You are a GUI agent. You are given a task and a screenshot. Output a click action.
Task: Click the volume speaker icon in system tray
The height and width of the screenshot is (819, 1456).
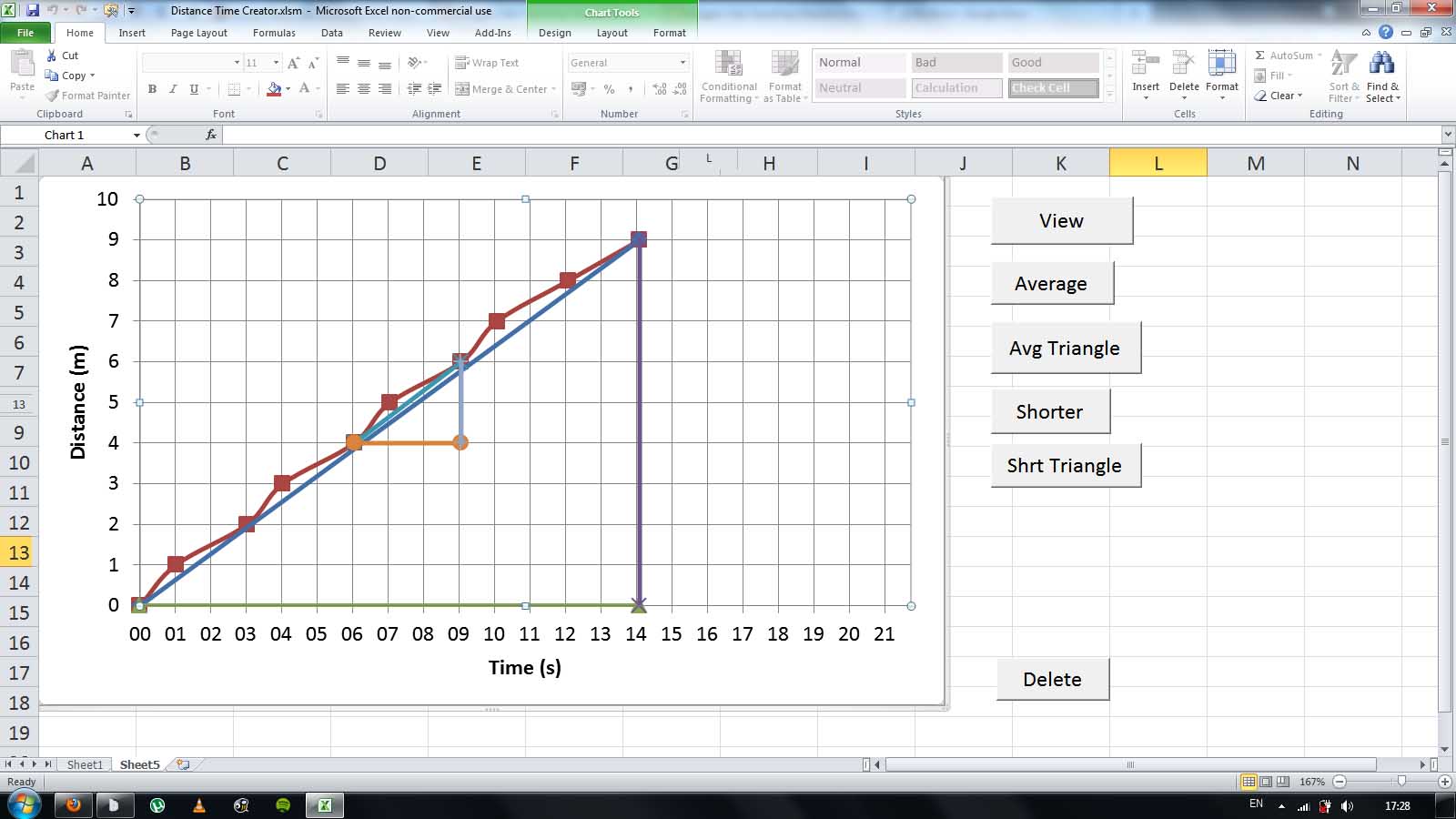point(1347,805)
